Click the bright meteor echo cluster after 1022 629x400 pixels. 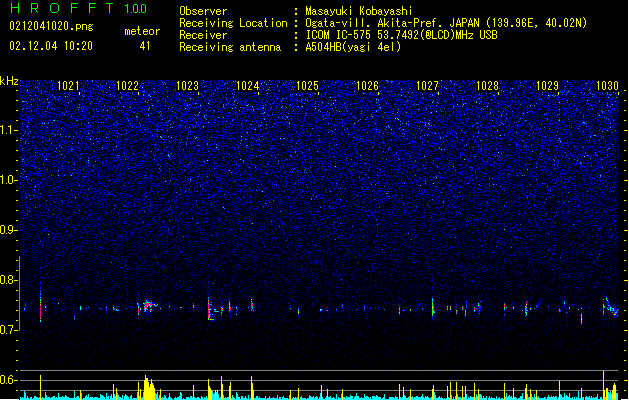coord(148,306)
